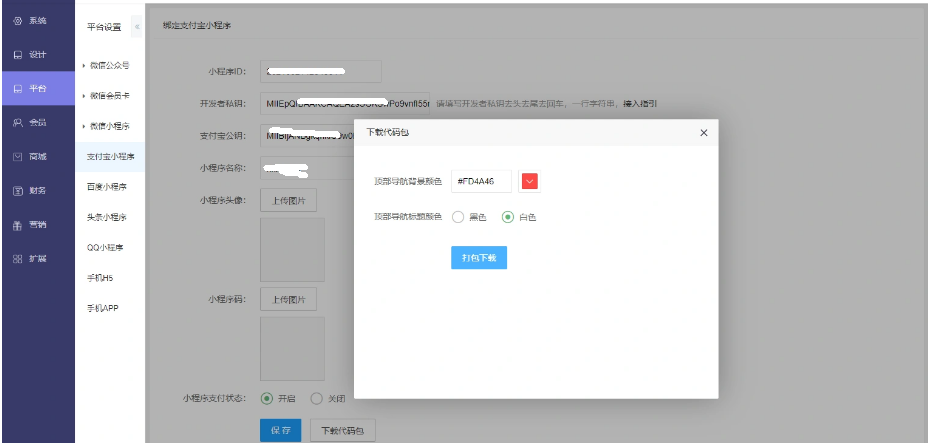Select 黑色 for navigation title color
Image resolution: width=928 pixels, height=443 pixels.
pos(458,217)
